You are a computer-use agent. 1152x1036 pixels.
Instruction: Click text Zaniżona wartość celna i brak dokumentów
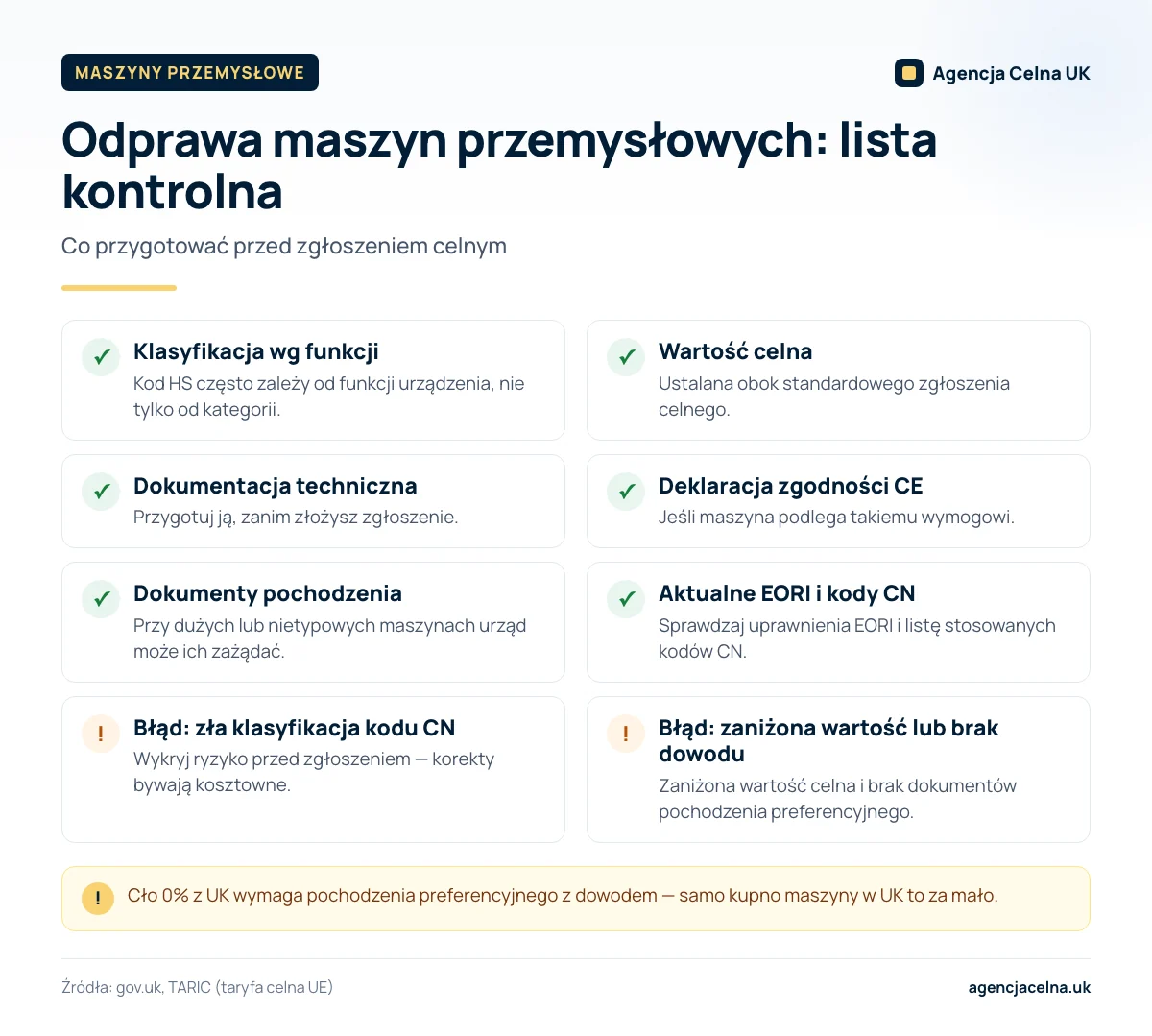click(x=837, y=799)
